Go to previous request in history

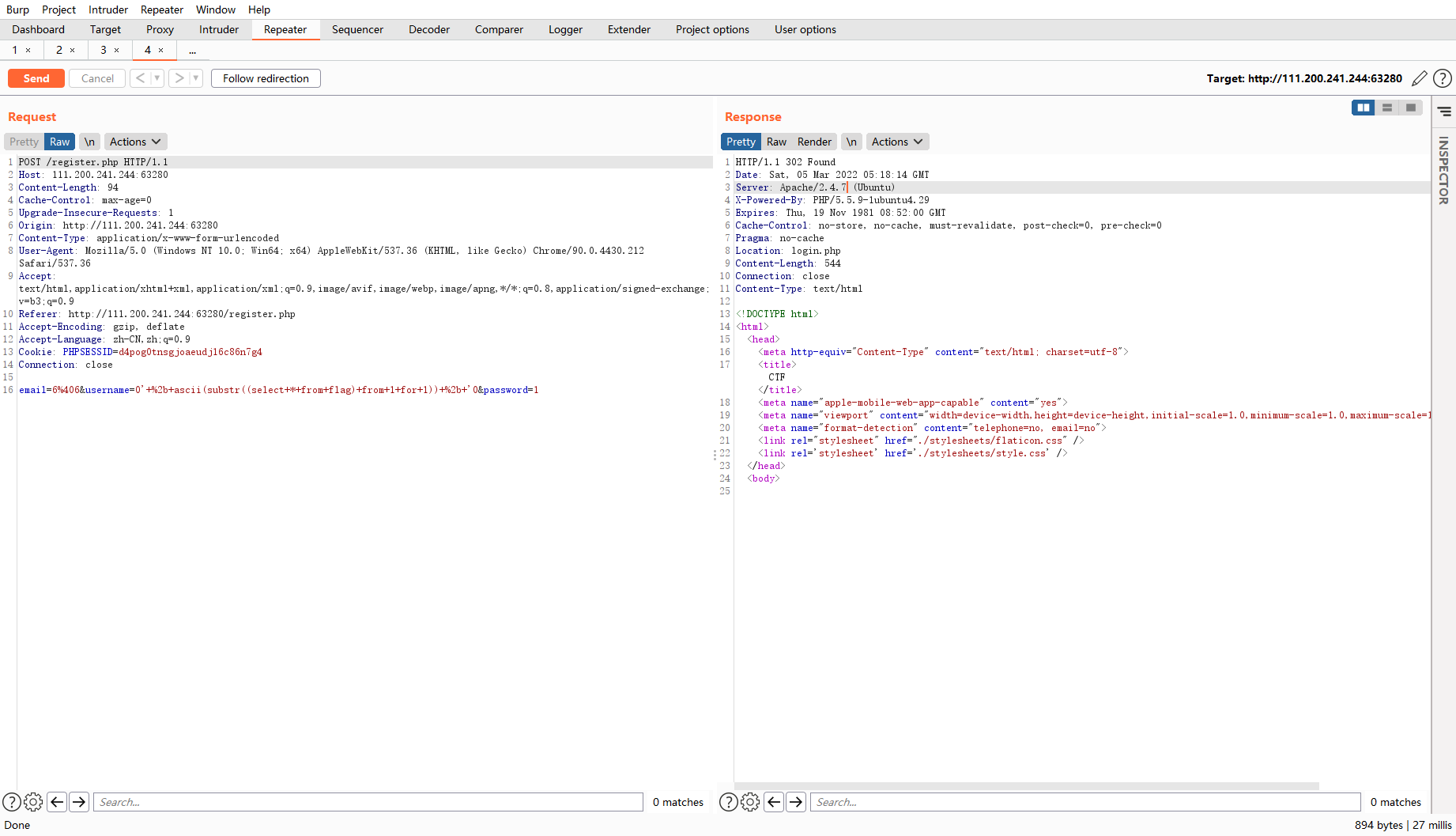(140, 78)
